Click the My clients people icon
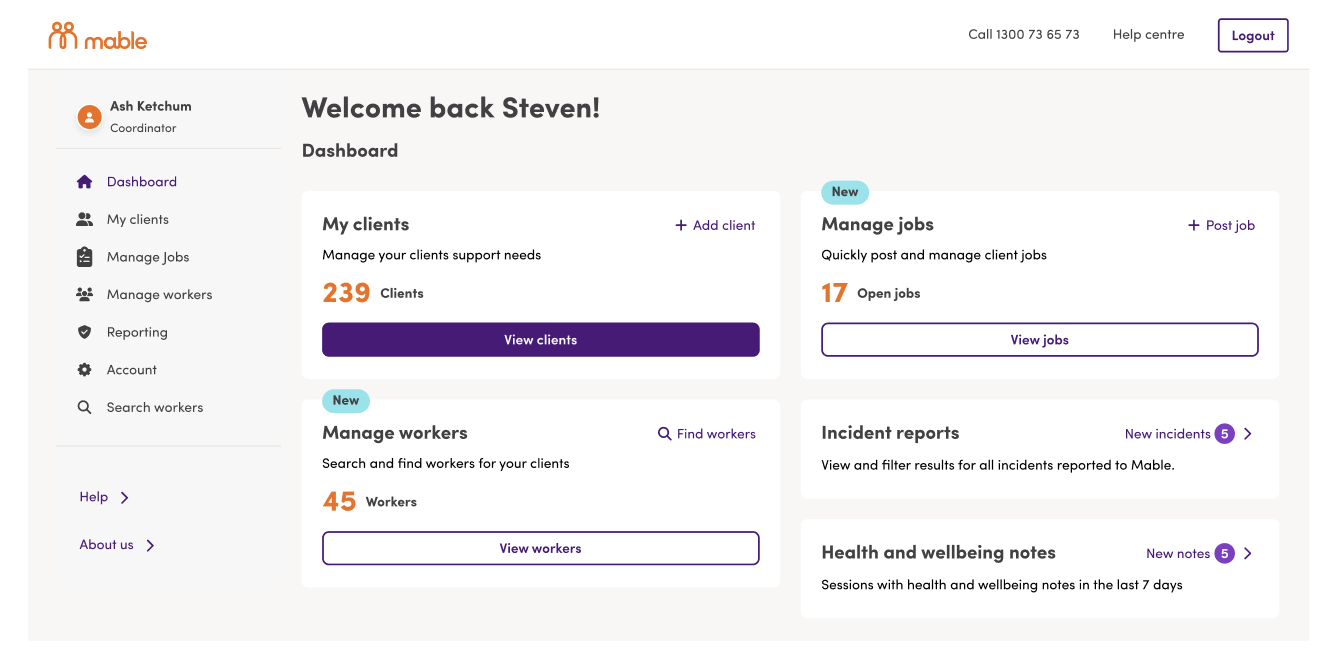This screenshot has height=648, width=1318. coord(85,219)
